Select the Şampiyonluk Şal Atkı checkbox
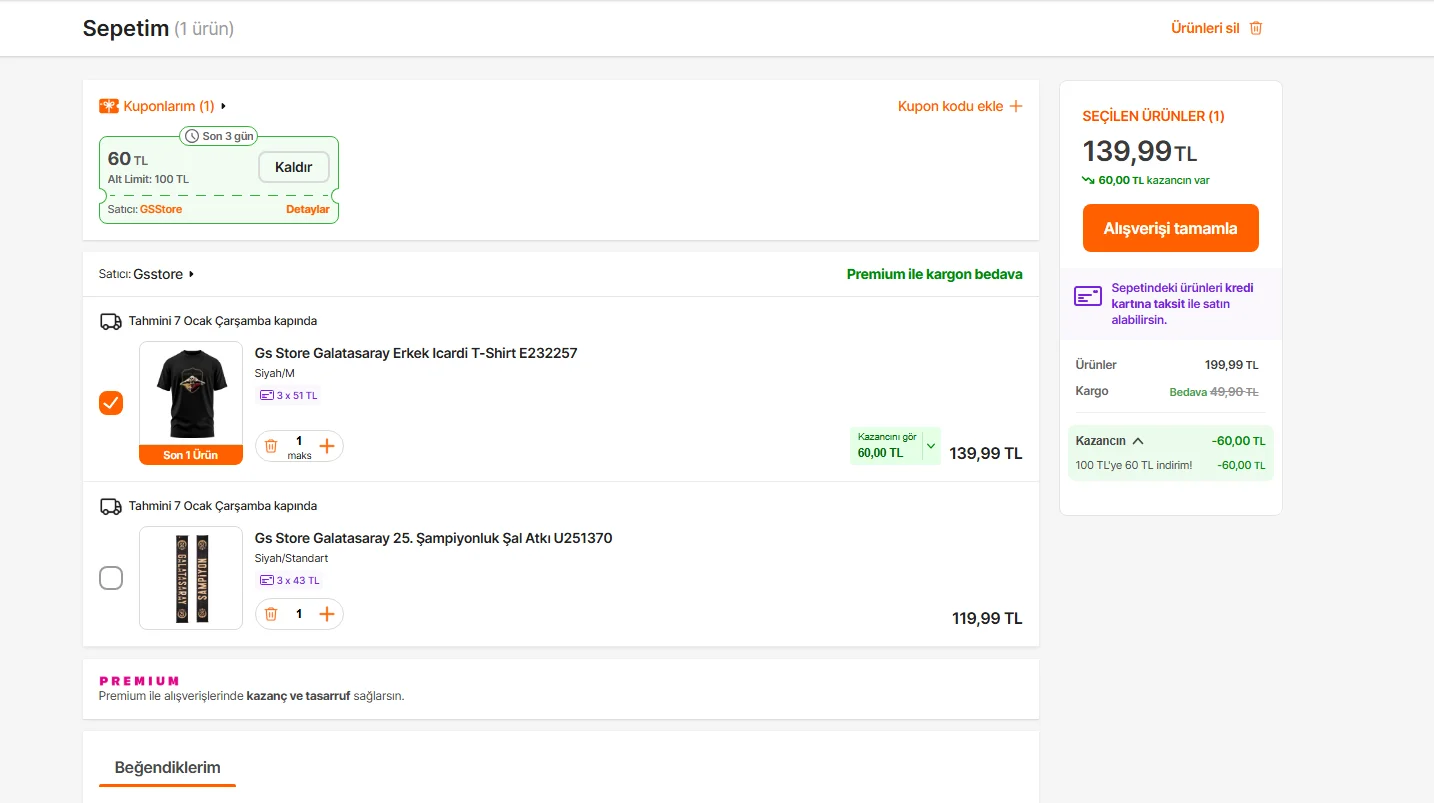 pos(111,578)
